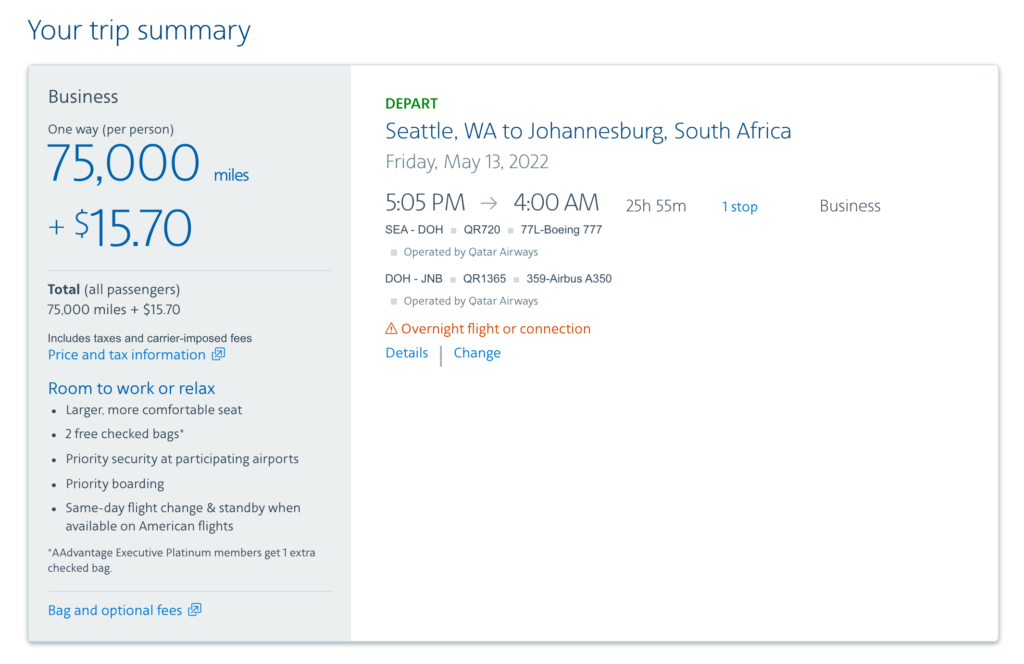Click the date "Friday, May 13, 2022"
Screen dimensions: 1024x664
(466, 161)
